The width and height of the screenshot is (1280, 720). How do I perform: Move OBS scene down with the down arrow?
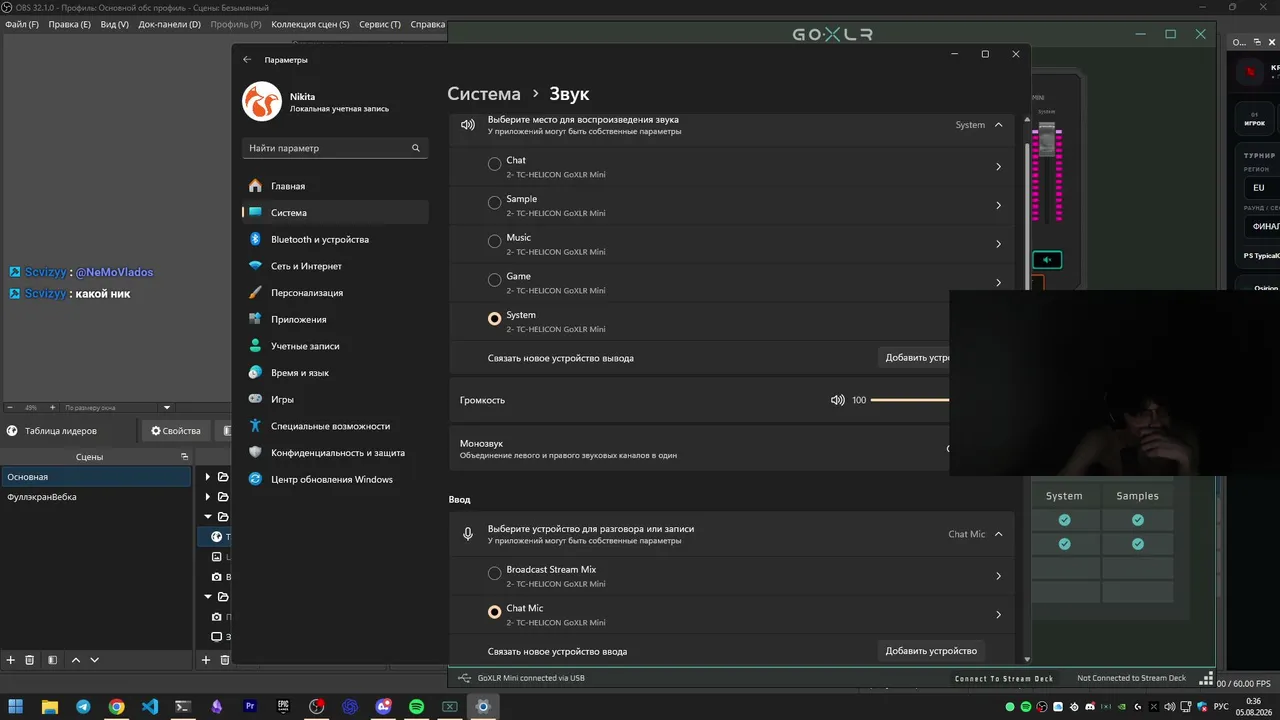tap(95, 660)
